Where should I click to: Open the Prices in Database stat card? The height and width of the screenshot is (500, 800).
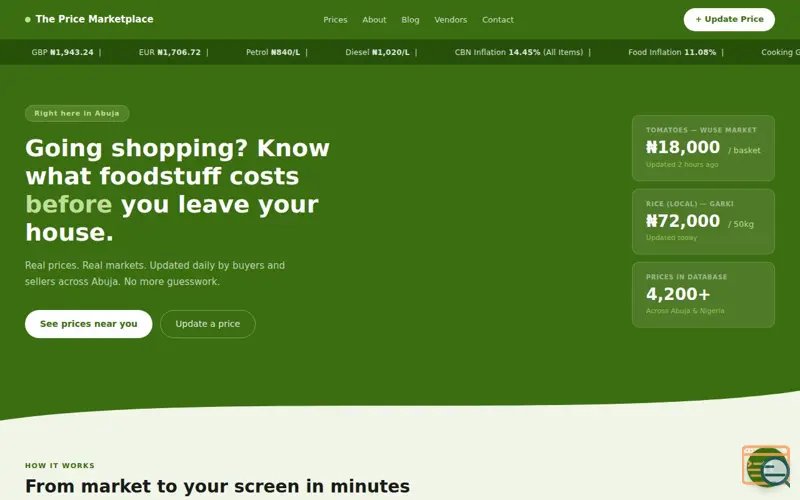703,294
